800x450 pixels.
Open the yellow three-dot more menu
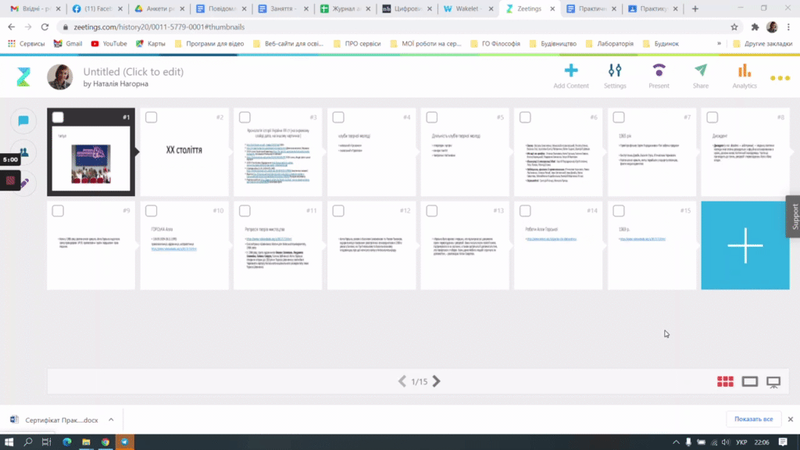tap(780, 78)
